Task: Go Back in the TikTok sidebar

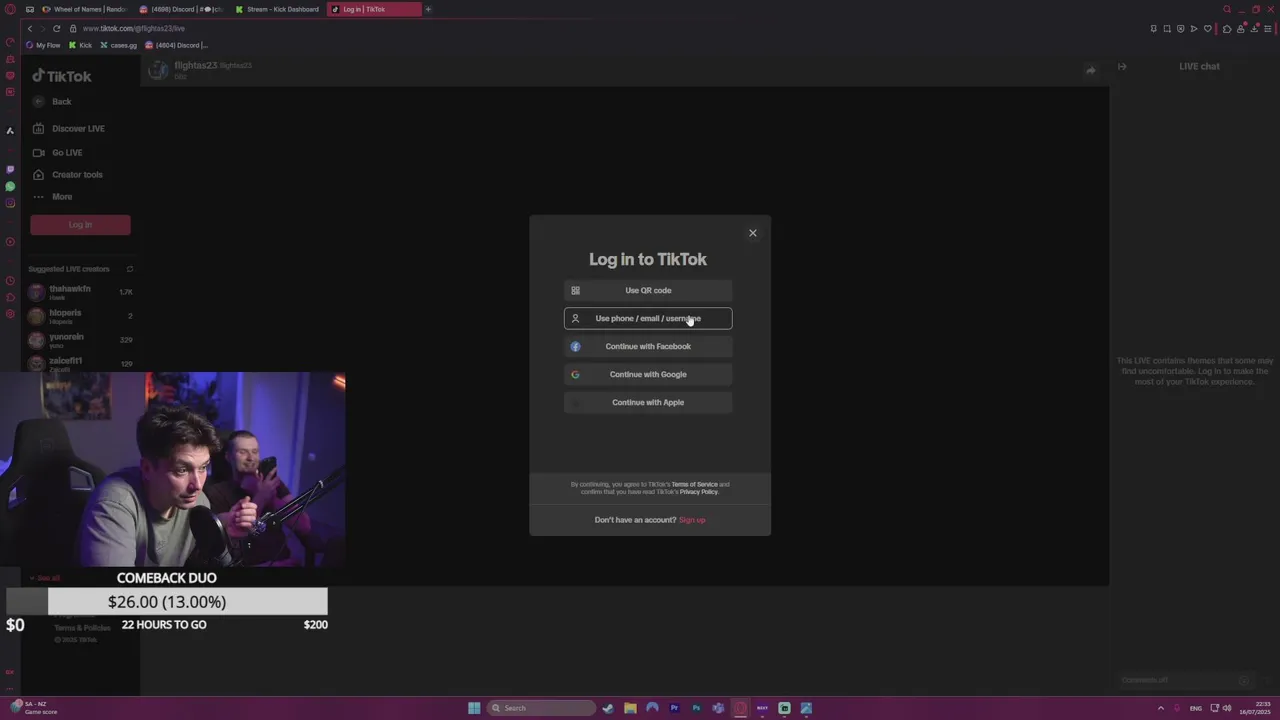Action: [x=52, y=101]
